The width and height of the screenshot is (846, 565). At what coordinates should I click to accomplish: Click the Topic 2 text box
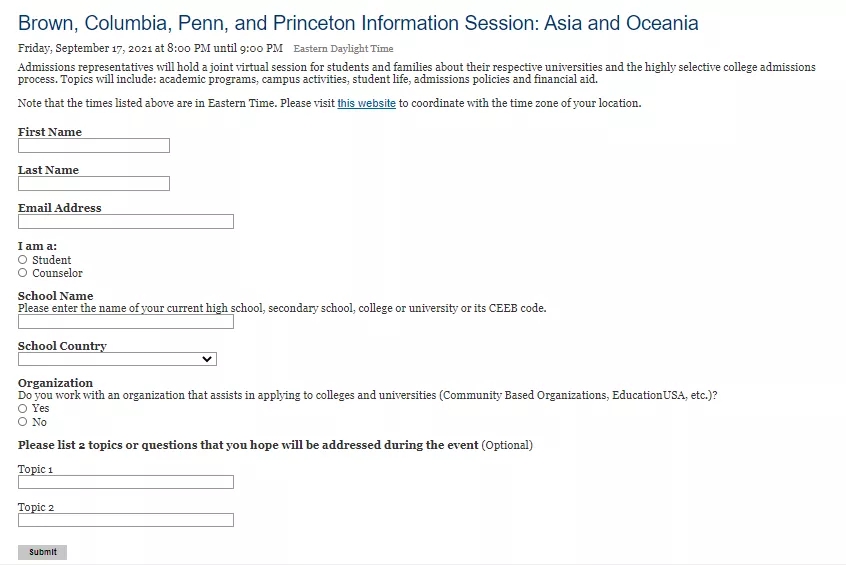(x=126, y=520)
